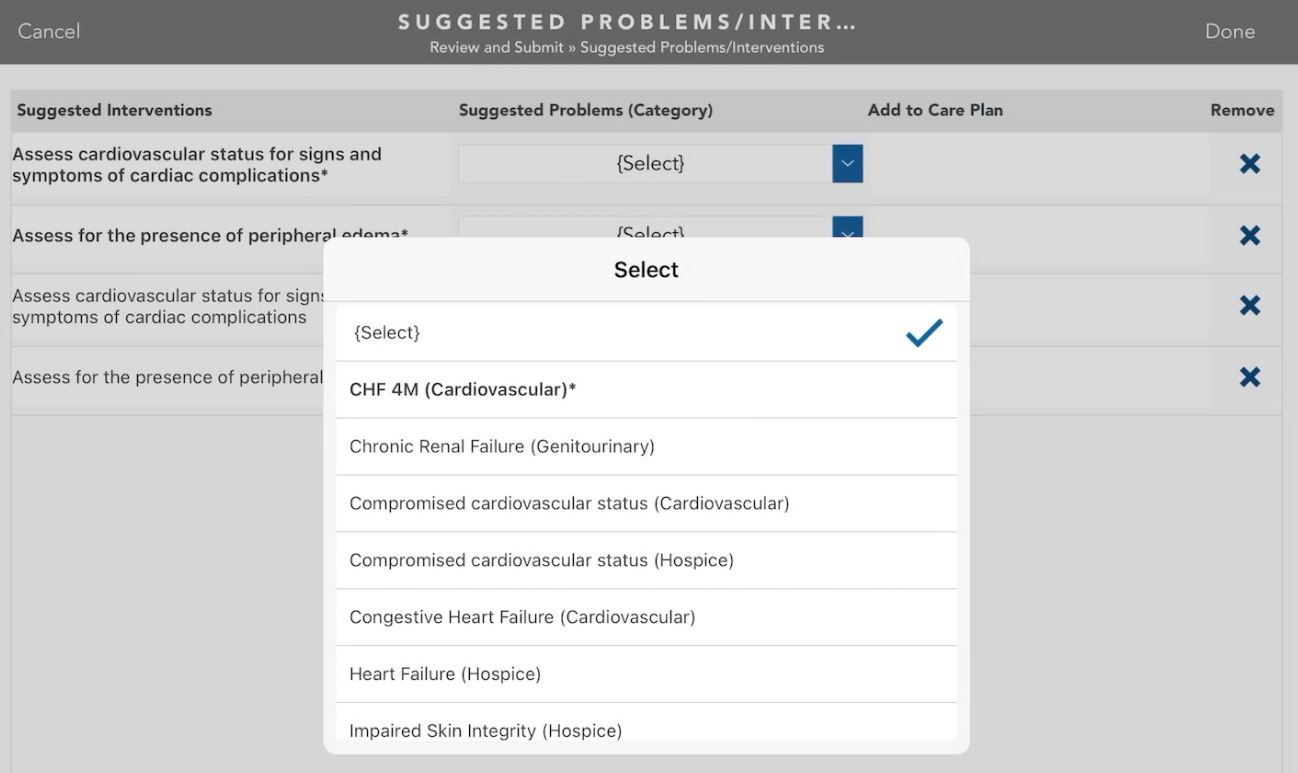This screenshot has height=773, width=1298.
Task: Click the remove X in the fourth row
Action: pos(1249,377)
